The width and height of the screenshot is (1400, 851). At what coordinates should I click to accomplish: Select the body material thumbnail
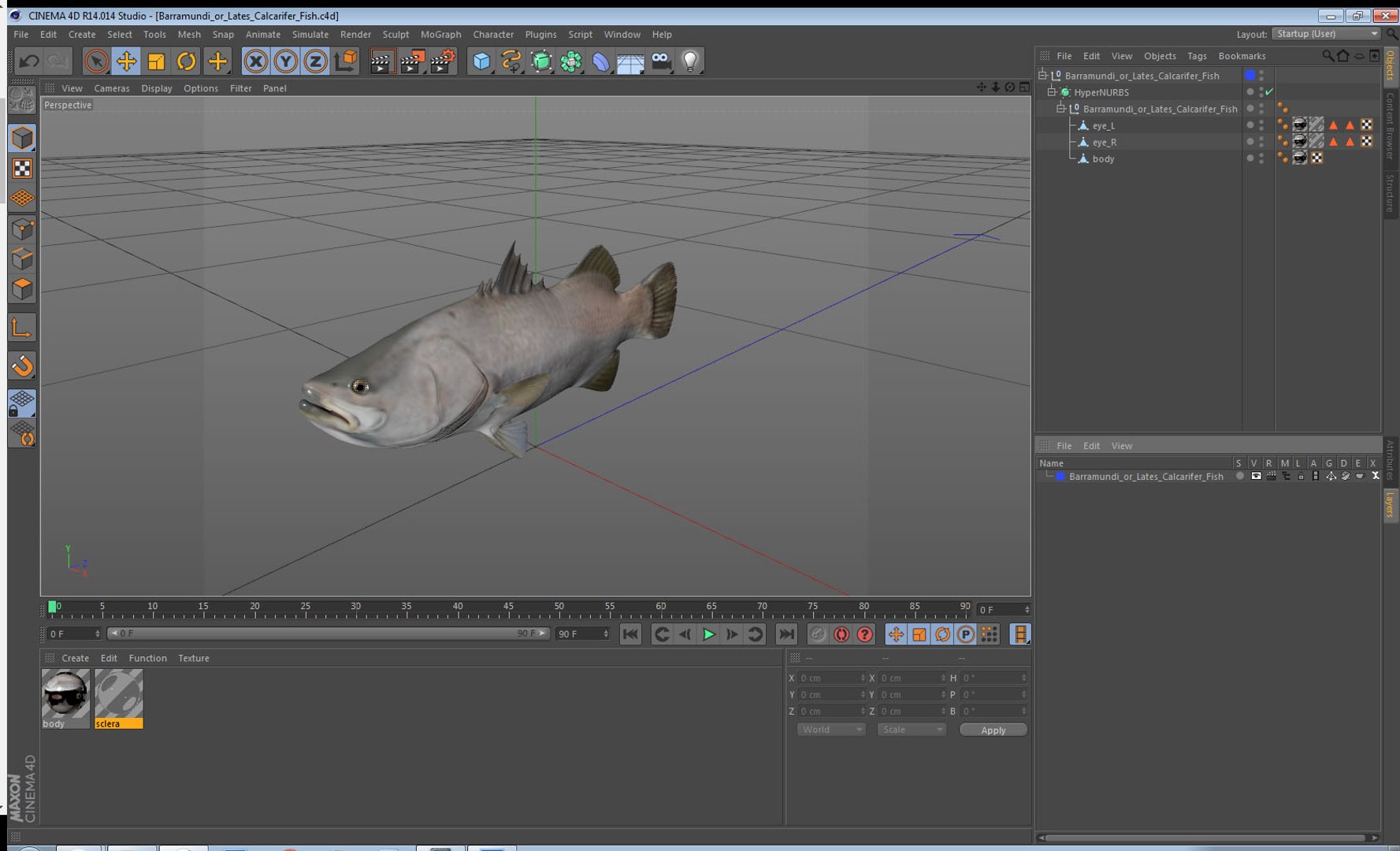point(65,699)
